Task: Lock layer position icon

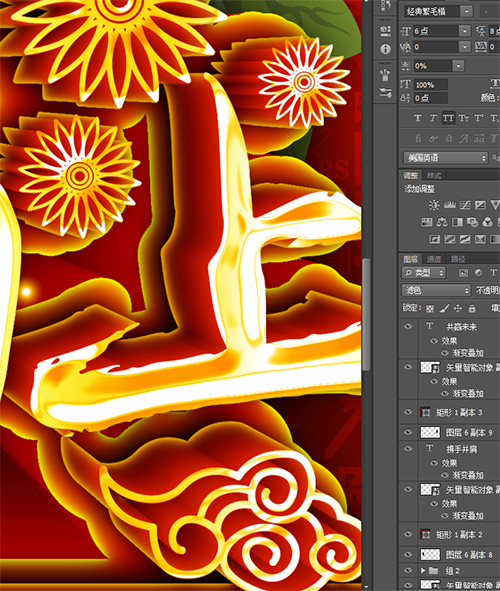Action: (x=457, y=309)
